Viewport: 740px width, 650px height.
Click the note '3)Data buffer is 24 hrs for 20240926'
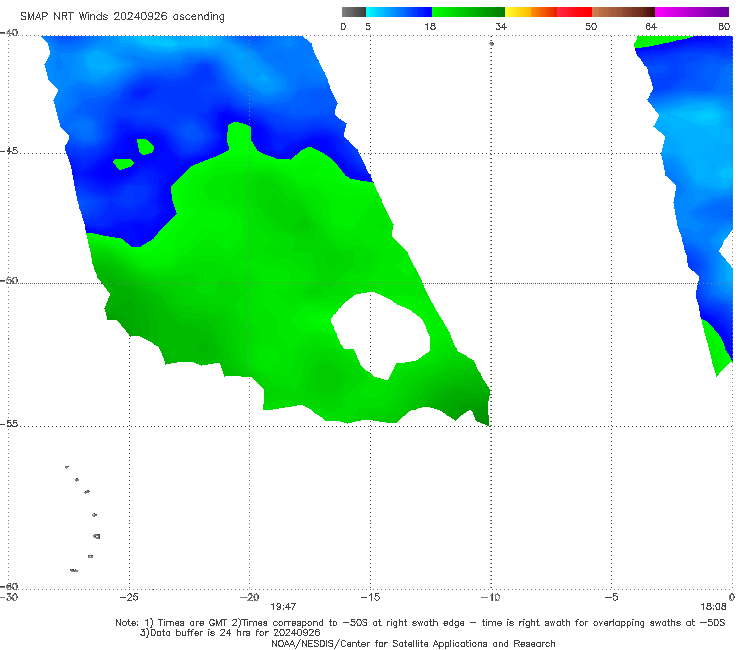point(230,633)
